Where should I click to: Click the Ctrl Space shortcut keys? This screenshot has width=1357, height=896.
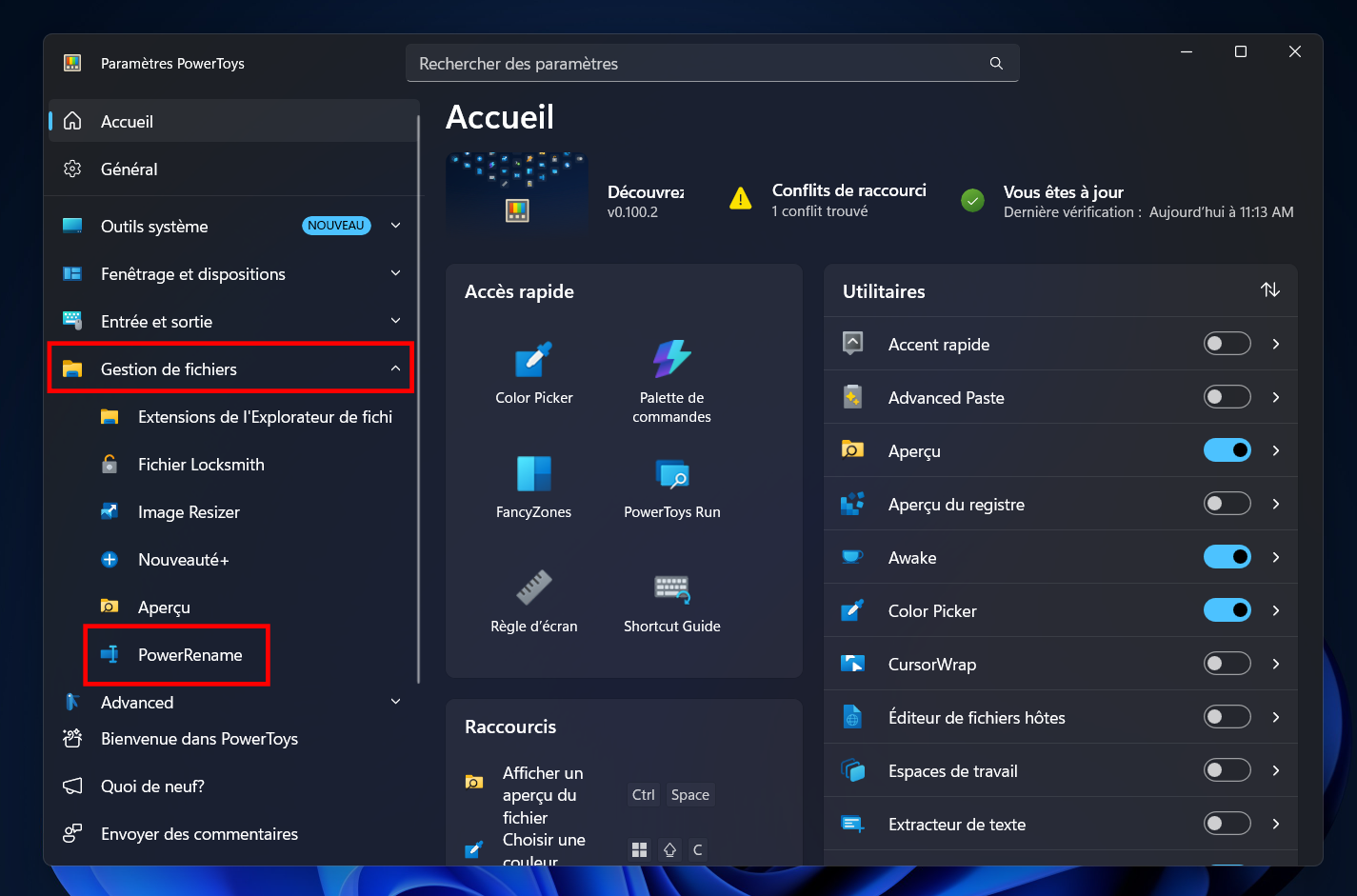click(671, 794)
